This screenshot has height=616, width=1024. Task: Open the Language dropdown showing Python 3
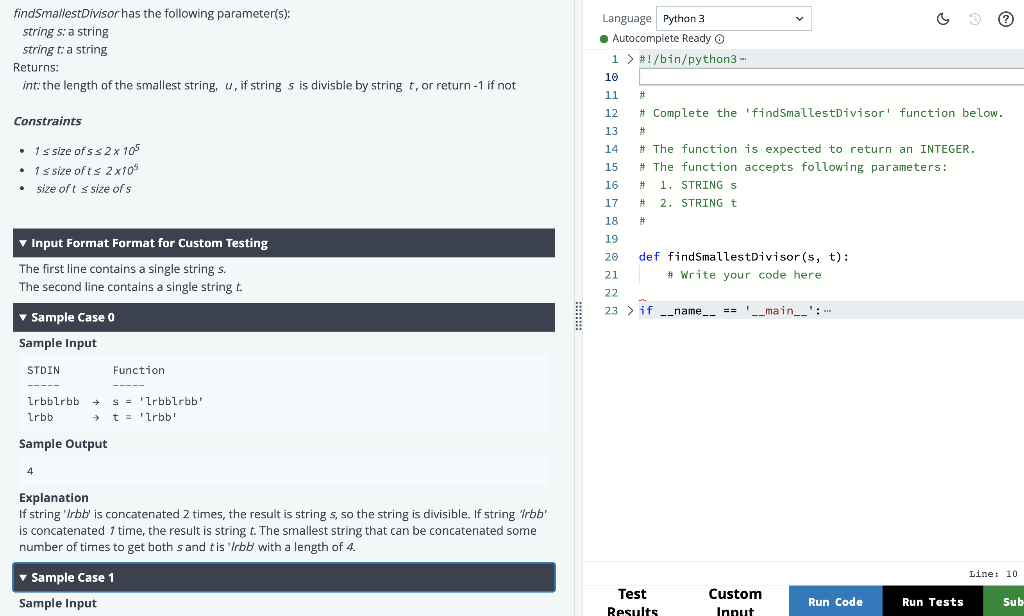733,18
